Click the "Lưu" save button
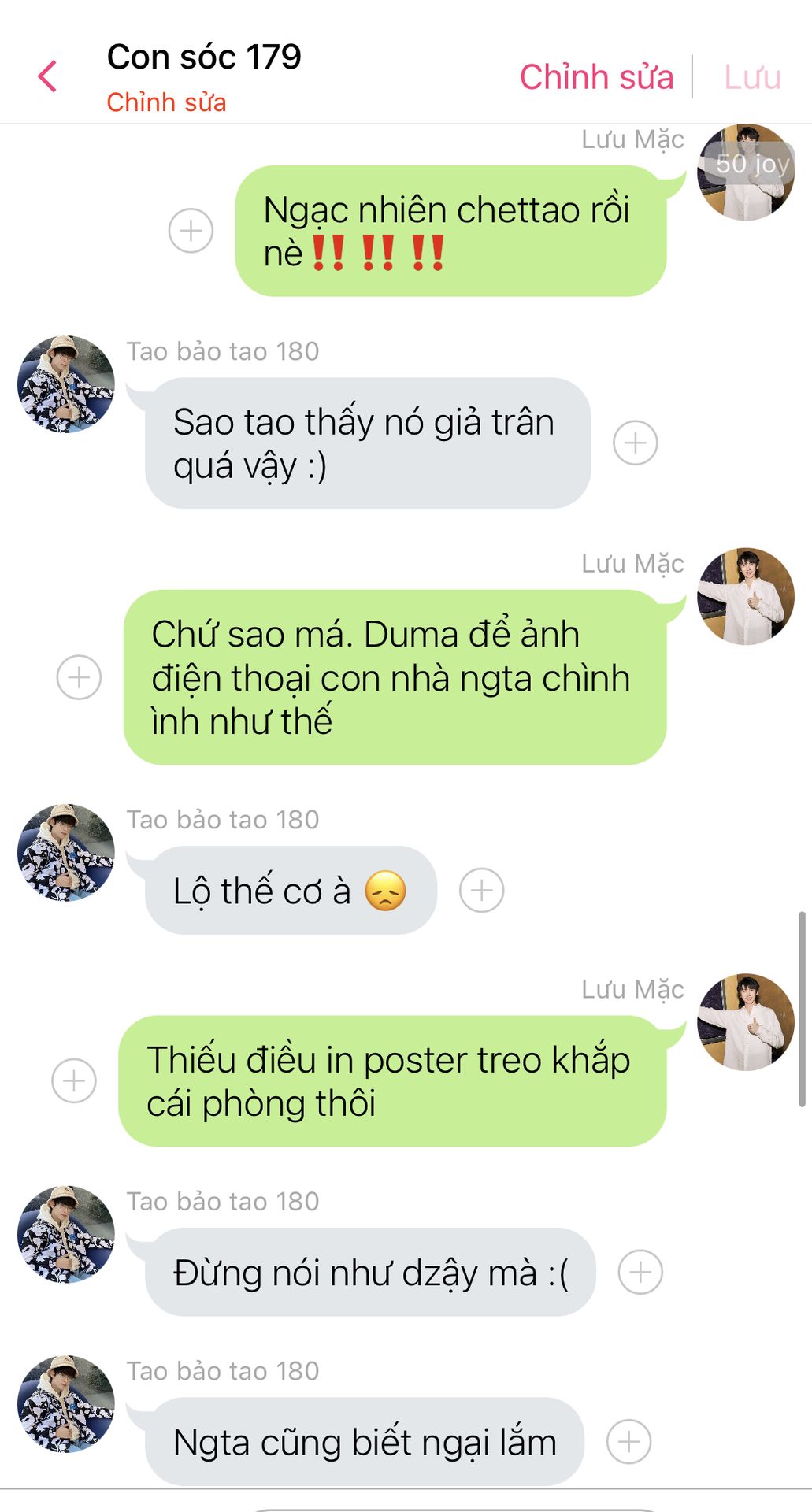Screen dimensions: 812x1512 753,77
